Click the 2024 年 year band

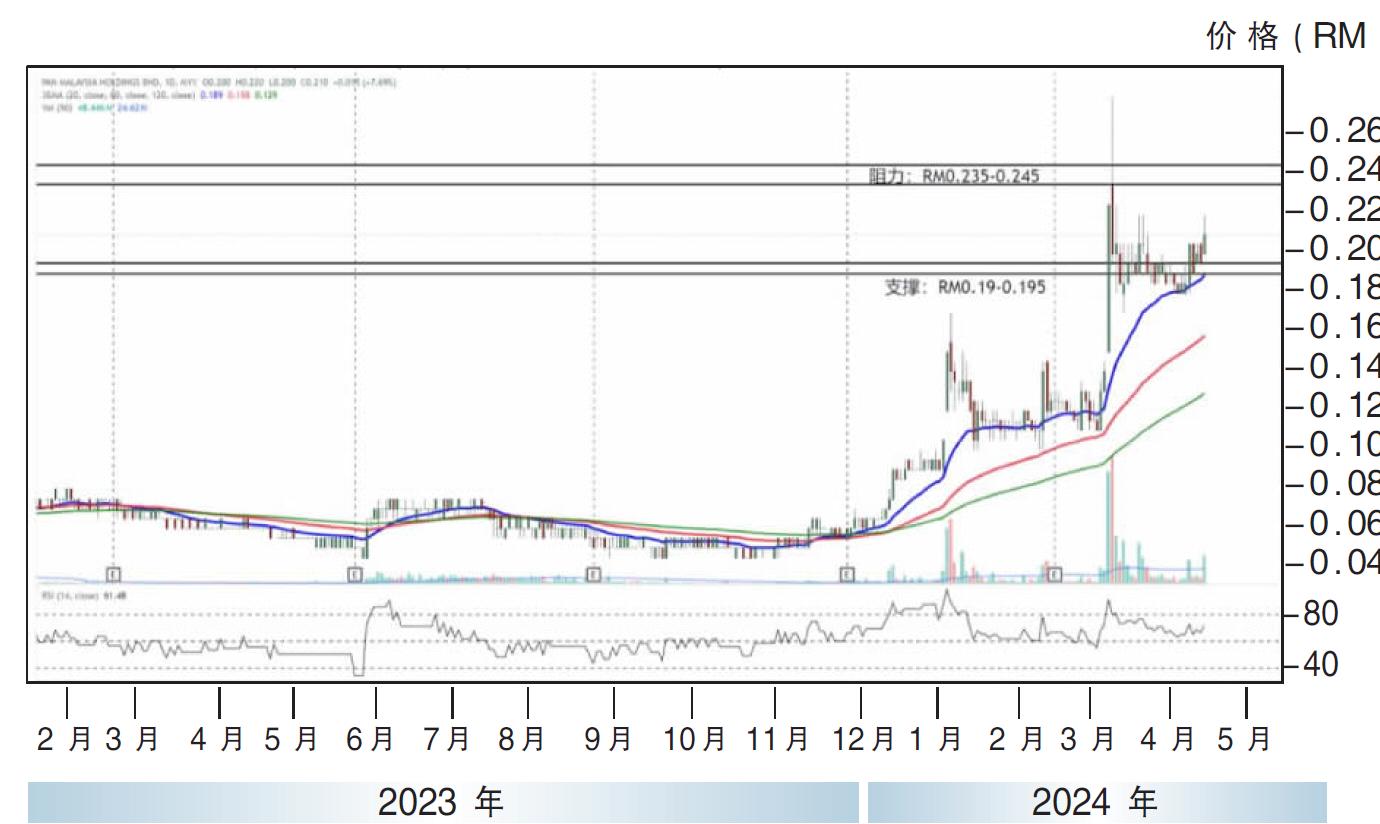point(1097,802)
